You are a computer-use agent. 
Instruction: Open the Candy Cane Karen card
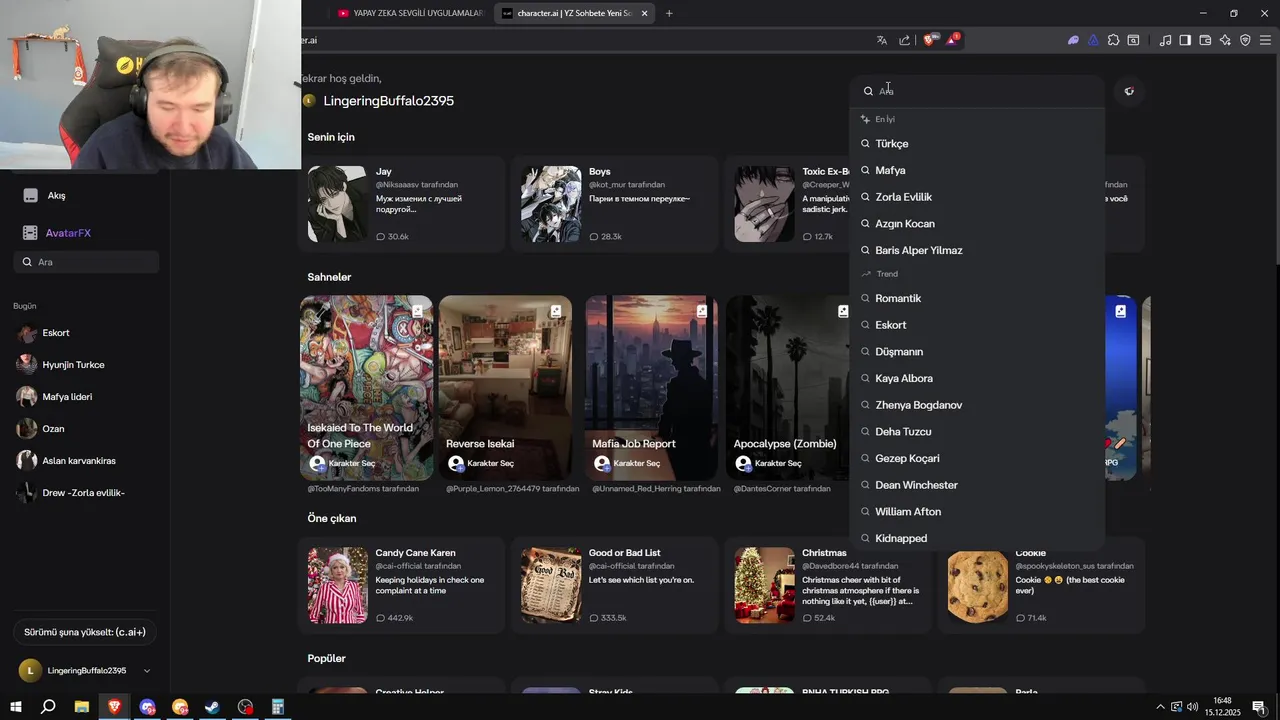(402, 585)
